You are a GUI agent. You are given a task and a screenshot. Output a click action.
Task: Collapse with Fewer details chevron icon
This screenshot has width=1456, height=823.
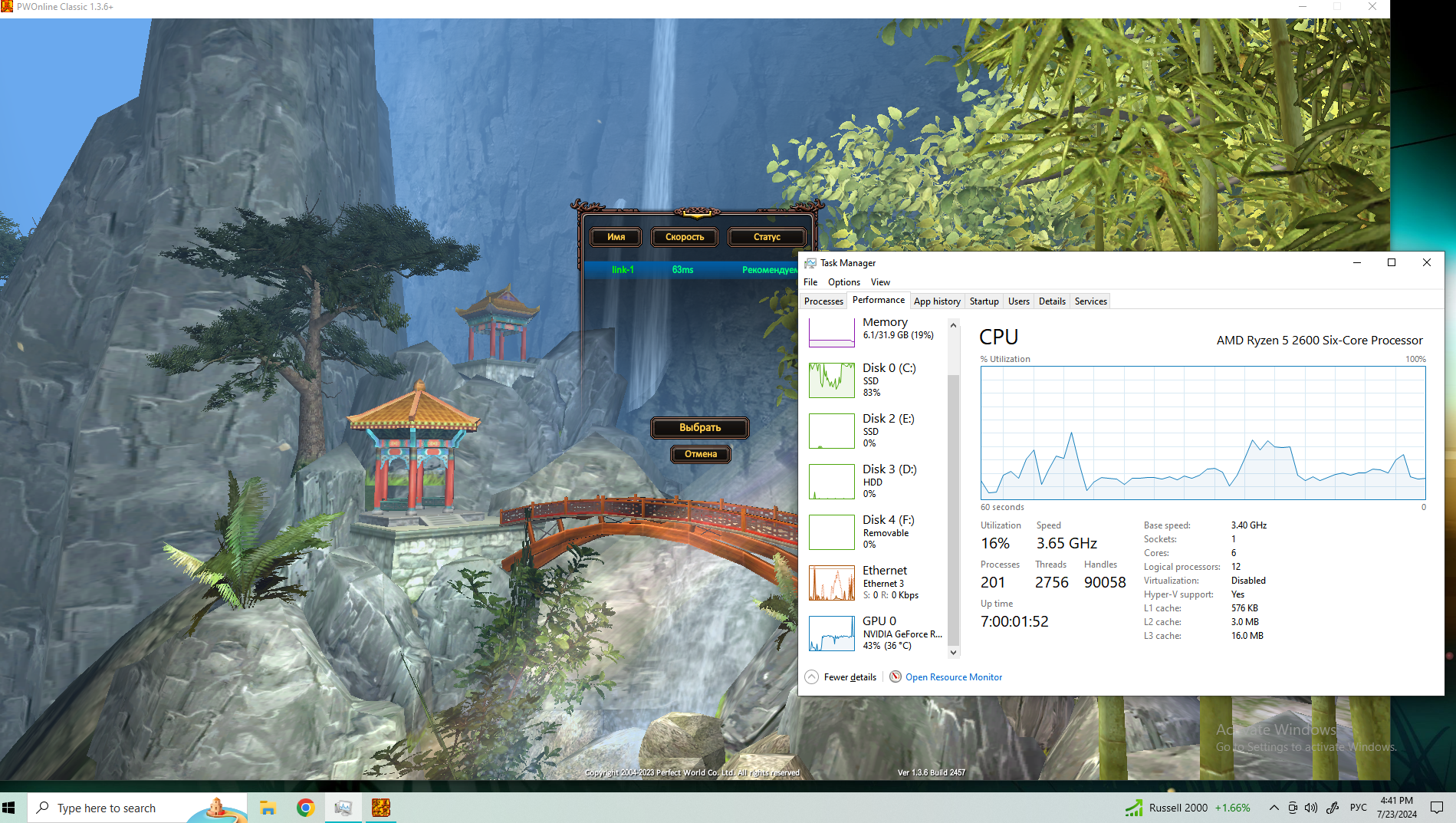811,677
